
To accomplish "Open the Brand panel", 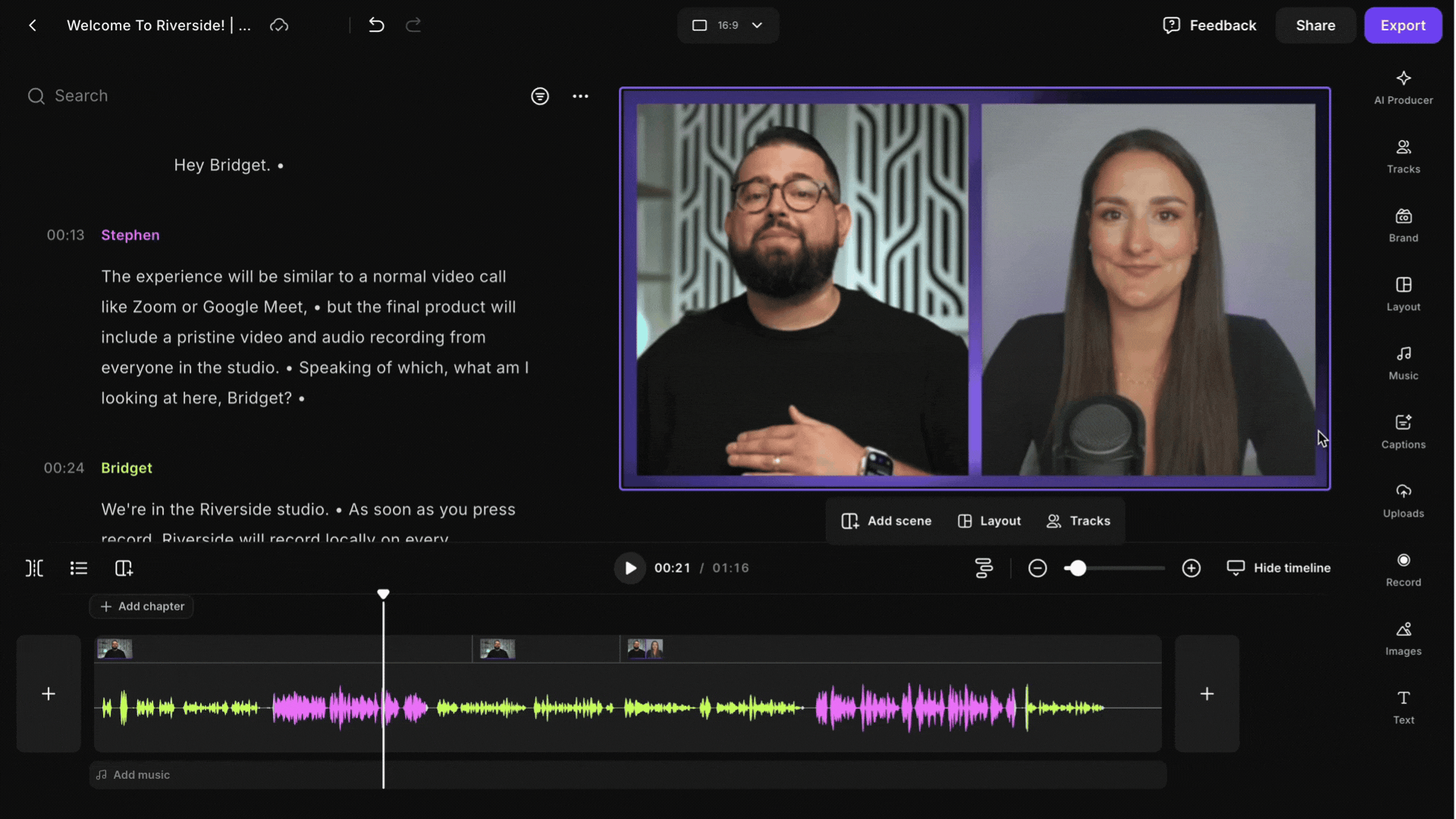I will [x=1403, y=226].
